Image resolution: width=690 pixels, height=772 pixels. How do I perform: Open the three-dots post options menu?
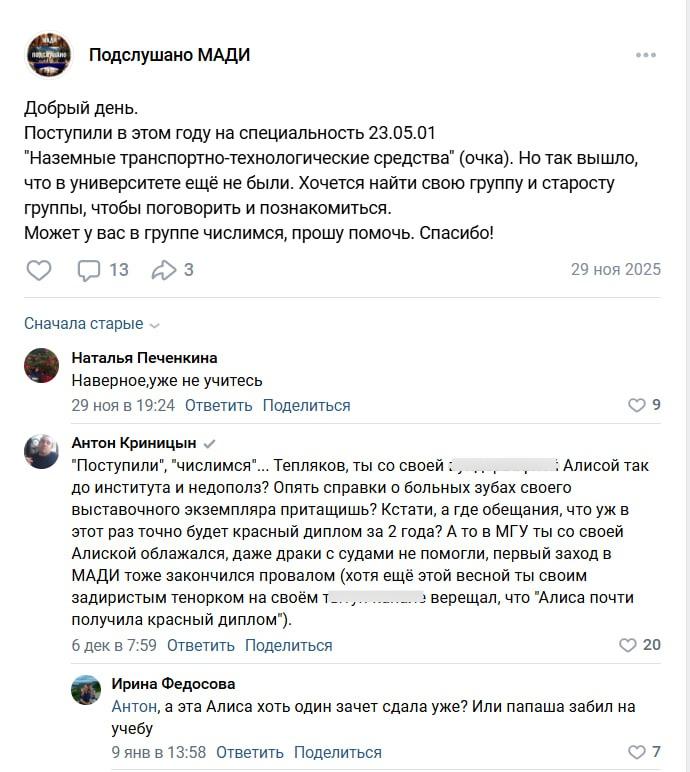click(x=646, y=55)
